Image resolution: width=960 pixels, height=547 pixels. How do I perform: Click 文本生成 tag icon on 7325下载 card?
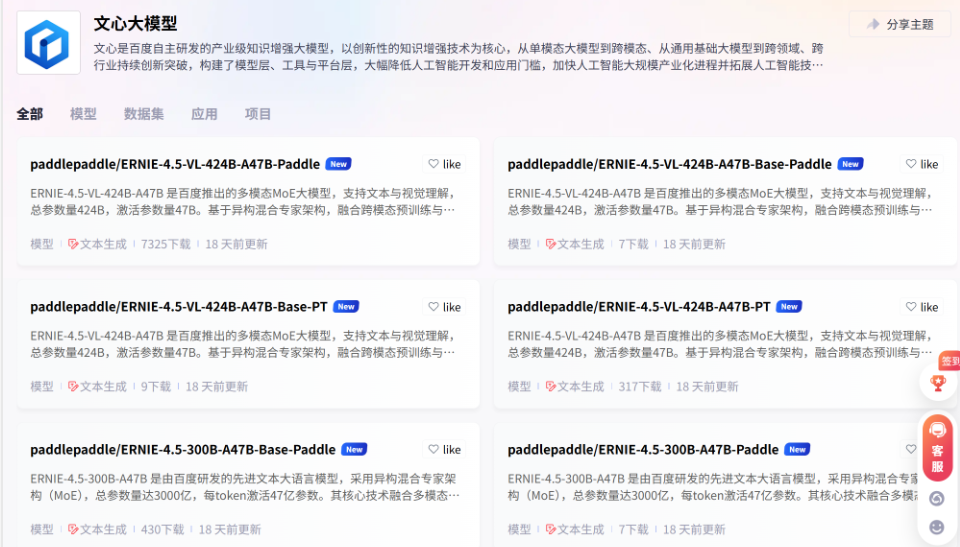[x=73, y=244]
